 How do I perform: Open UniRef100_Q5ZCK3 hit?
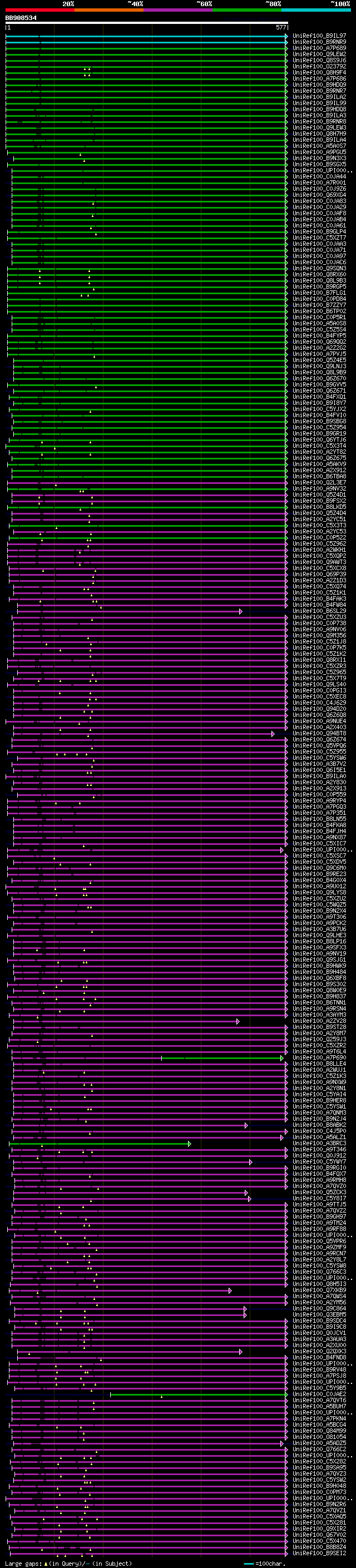[x=319, y=1193]
